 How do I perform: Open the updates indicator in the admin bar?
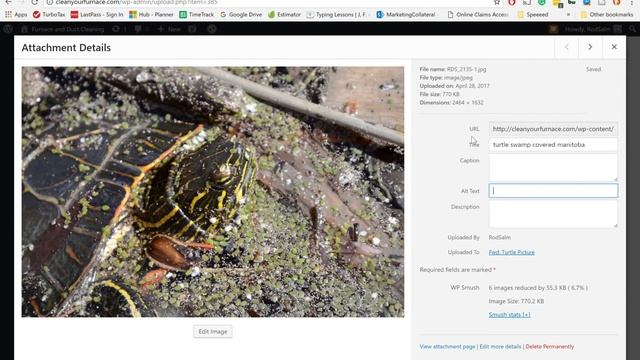(x=119, y=29)
